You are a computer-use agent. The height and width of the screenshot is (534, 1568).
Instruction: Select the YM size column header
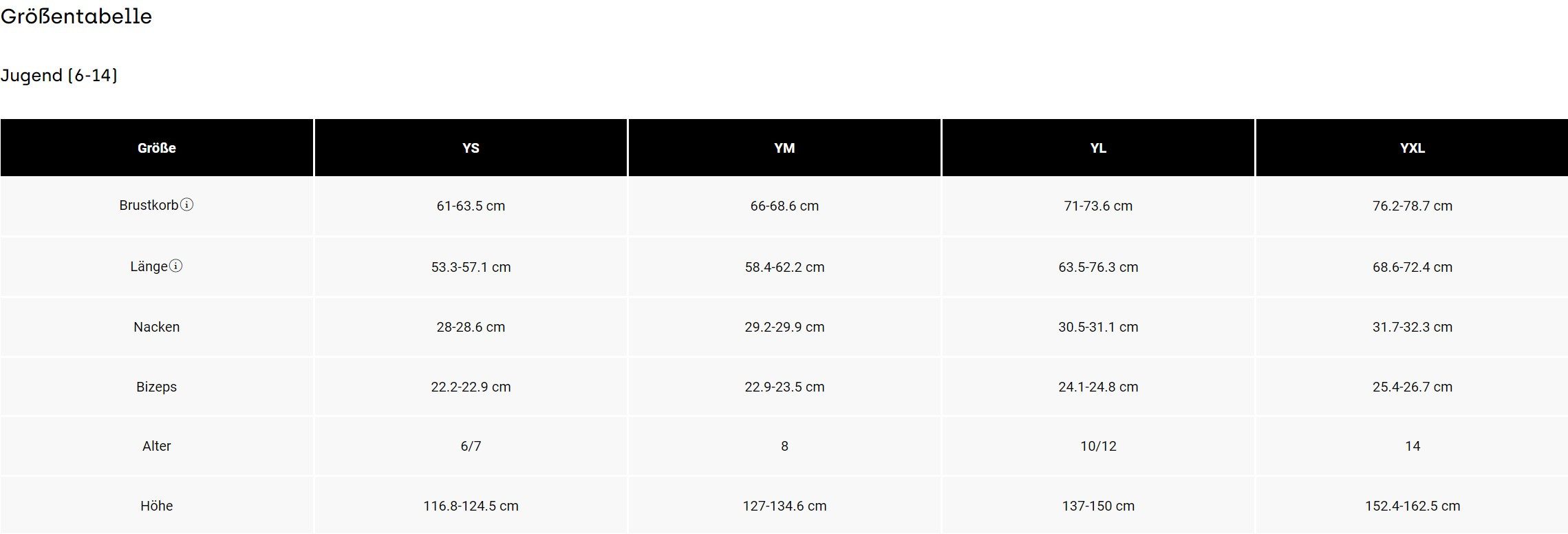784,148
